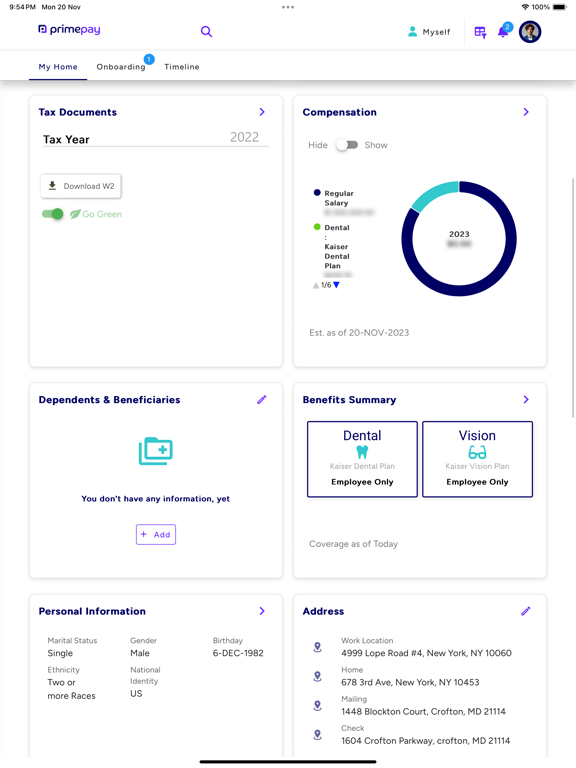Click the three dots at top center
576x768 pixels.
click(x=288, y=7)
